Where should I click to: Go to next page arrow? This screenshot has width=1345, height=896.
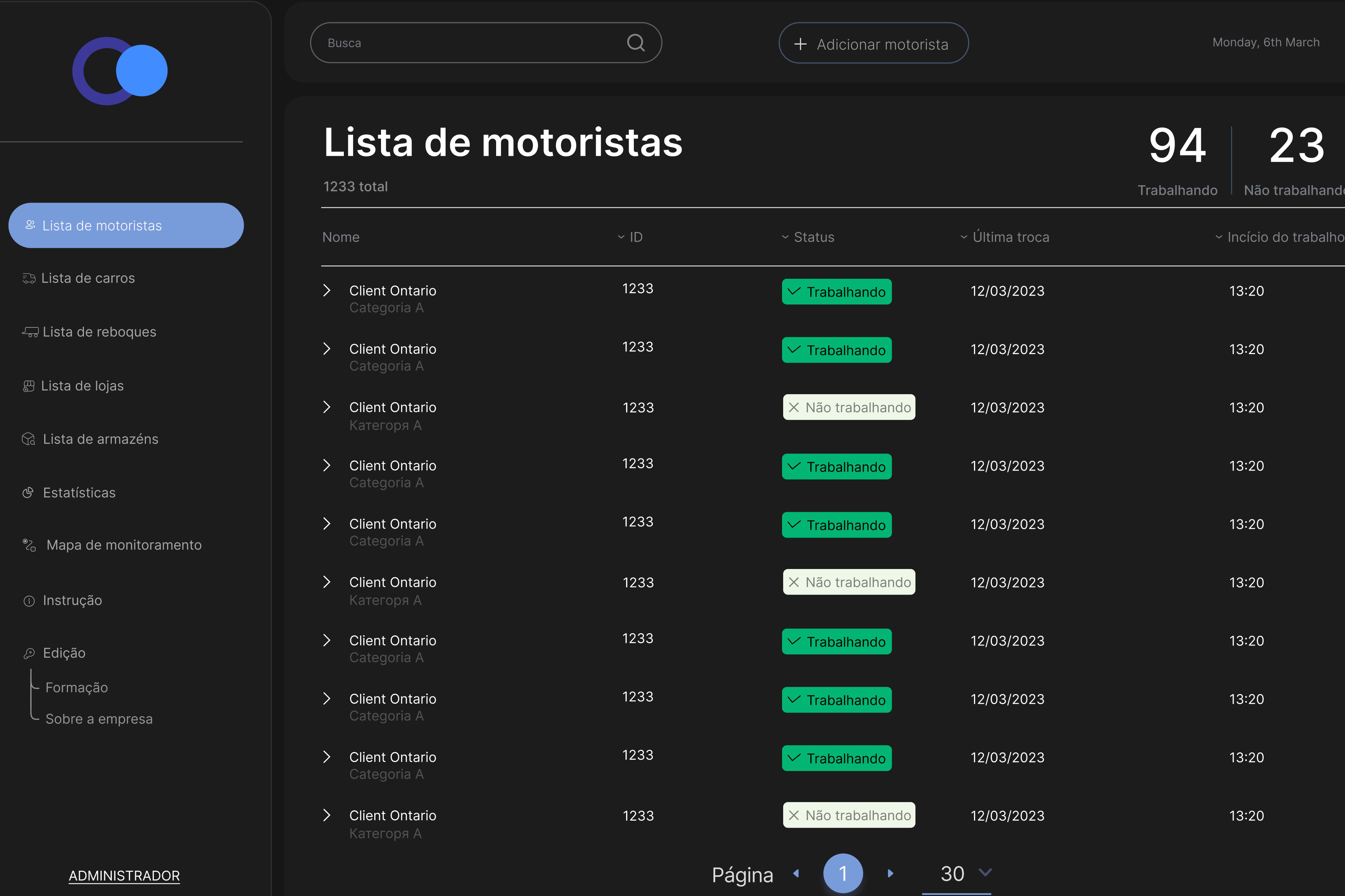pyautogui.click(x=890, y=873)
